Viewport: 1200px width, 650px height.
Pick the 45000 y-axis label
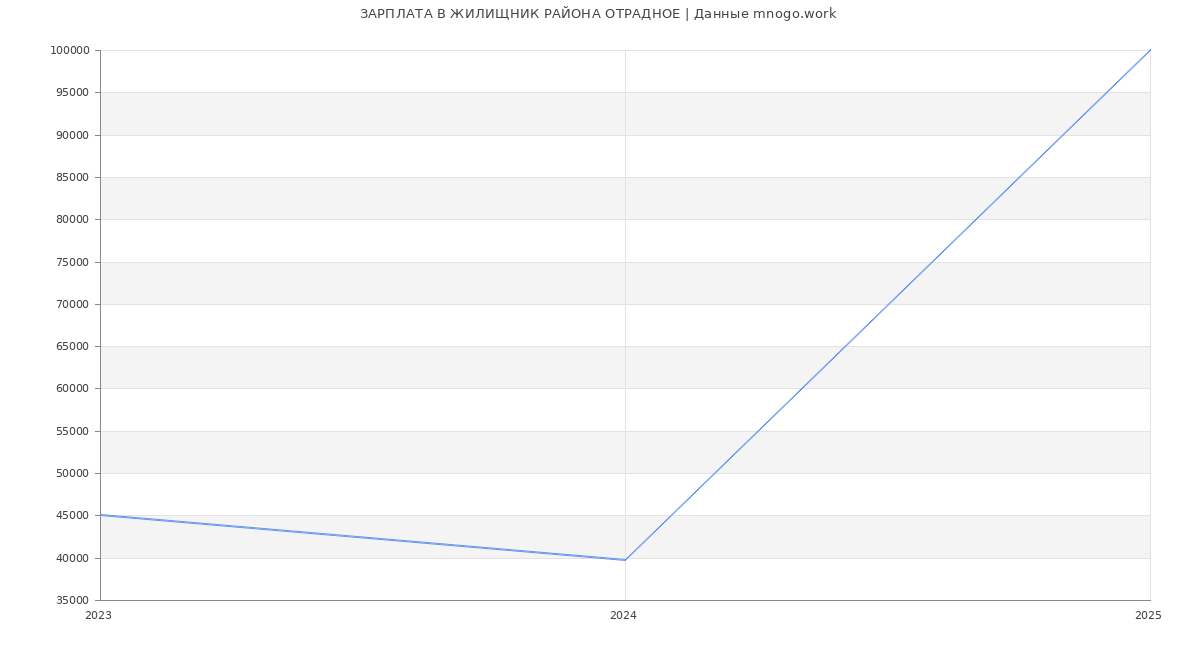(72, 516)
